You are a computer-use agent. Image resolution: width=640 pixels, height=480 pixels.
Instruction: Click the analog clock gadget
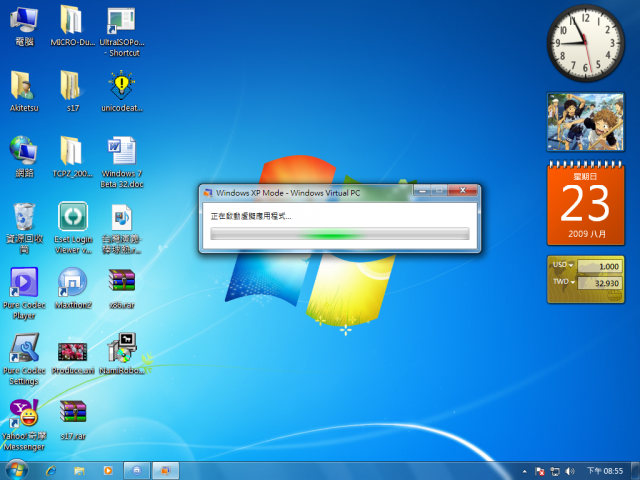(585, 43)
